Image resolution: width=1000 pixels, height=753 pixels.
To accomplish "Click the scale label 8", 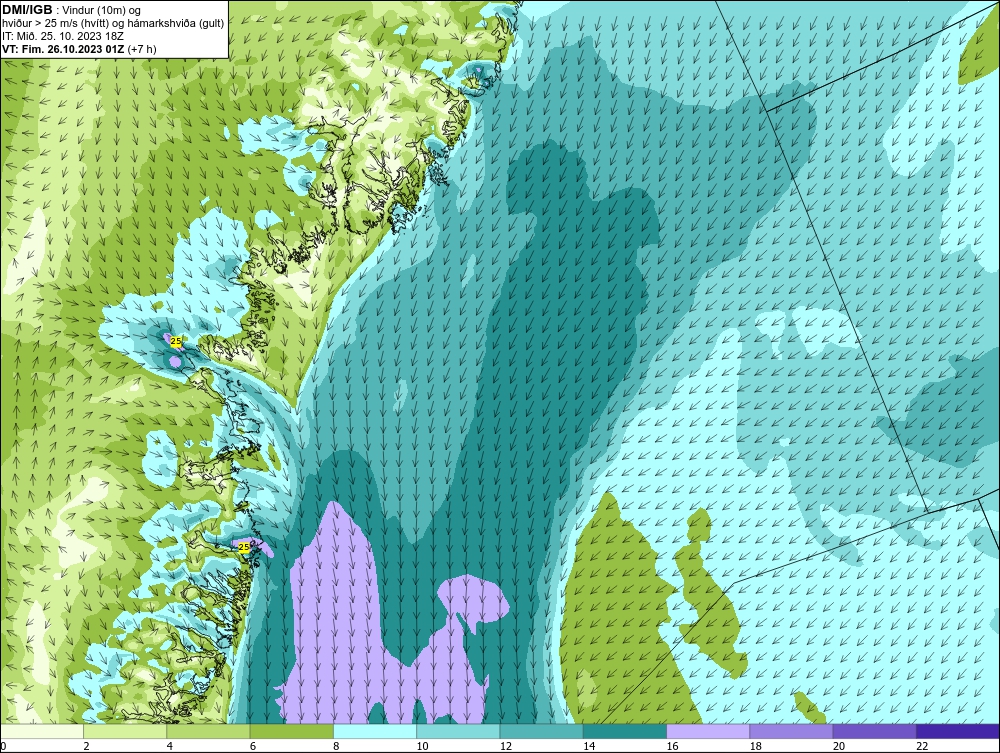I will (336, 747).
